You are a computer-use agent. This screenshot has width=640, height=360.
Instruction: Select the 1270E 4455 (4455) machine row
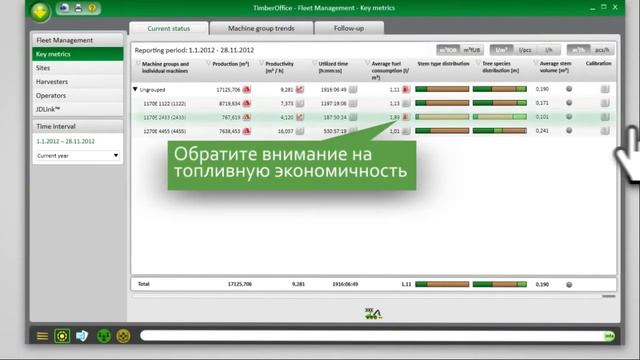click(x=373, y=131)
